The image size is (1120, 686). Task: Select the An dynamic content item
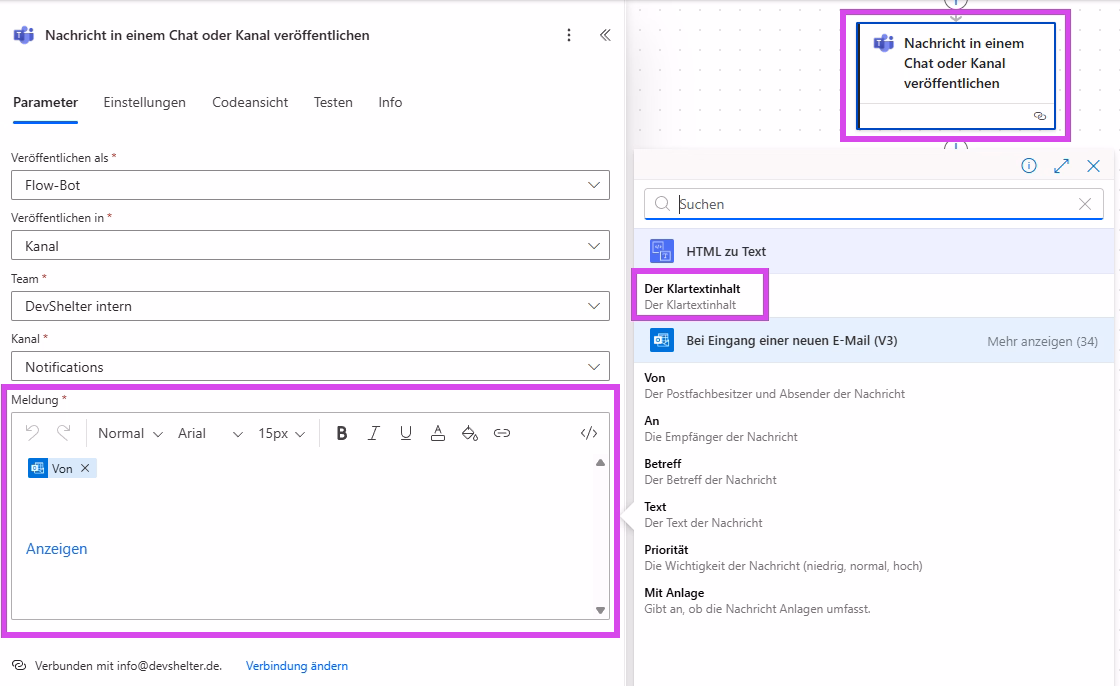(x=874, y=428)
